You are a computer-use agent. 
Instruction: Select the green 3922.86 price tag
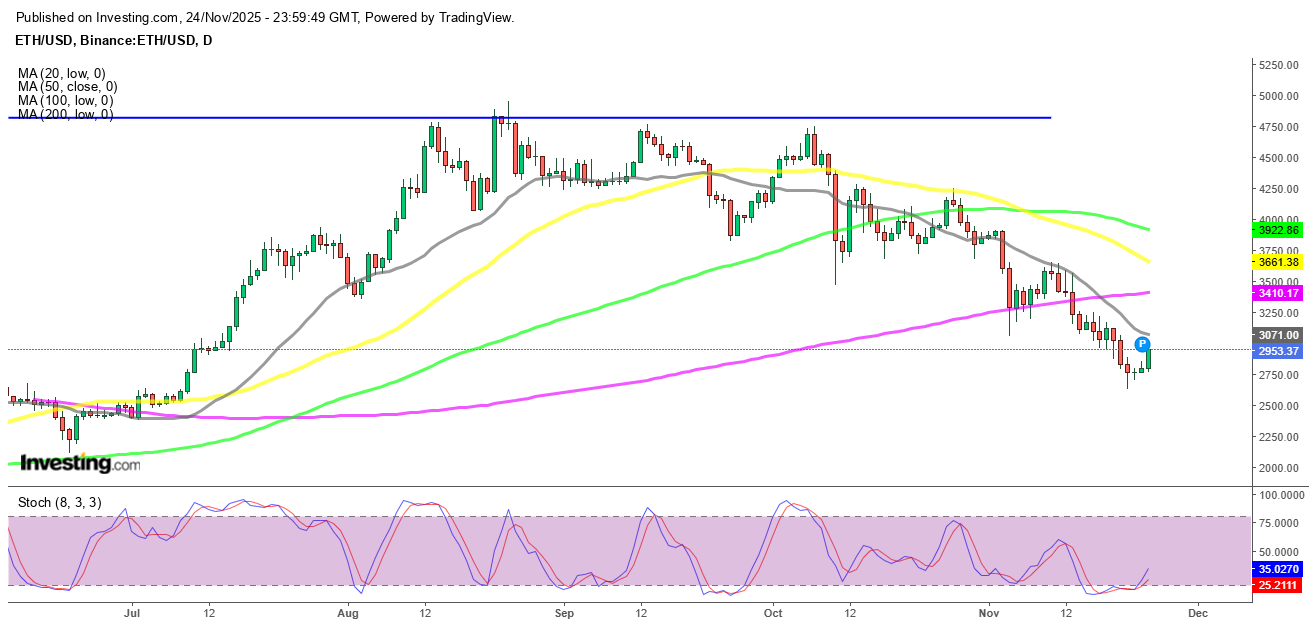pos(1278,230)
